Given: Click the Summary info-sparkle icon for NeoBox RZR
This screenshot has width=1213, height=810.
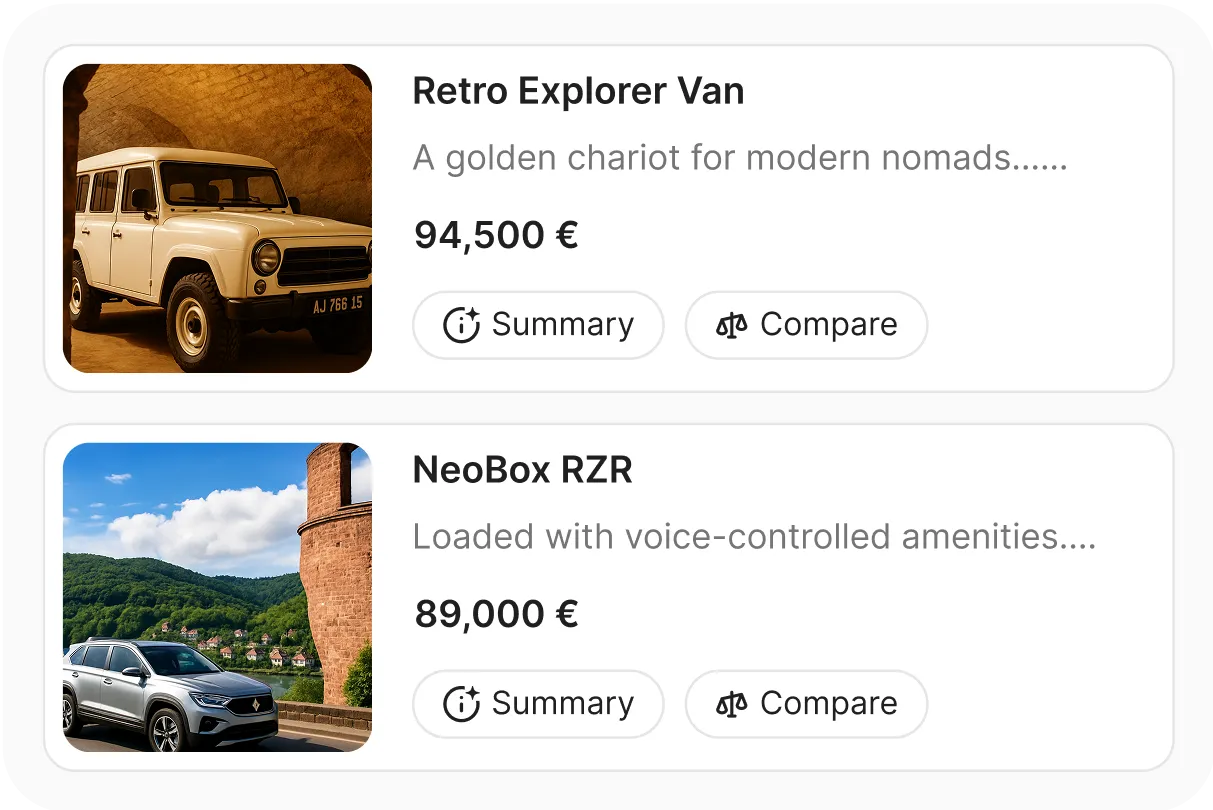Looking at the screenshot, I should click(461, 704).
